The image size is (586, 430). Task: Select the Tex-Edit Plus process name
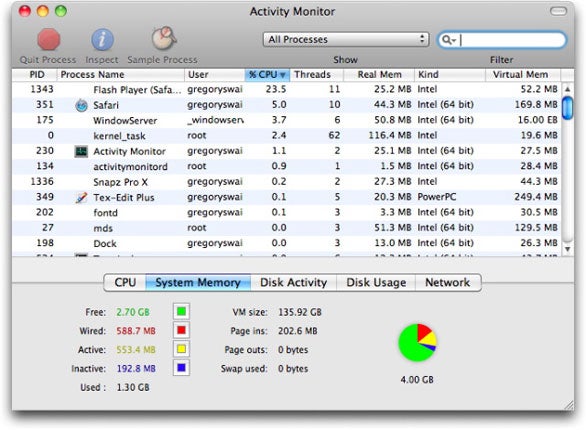click(x=124, y=197)
